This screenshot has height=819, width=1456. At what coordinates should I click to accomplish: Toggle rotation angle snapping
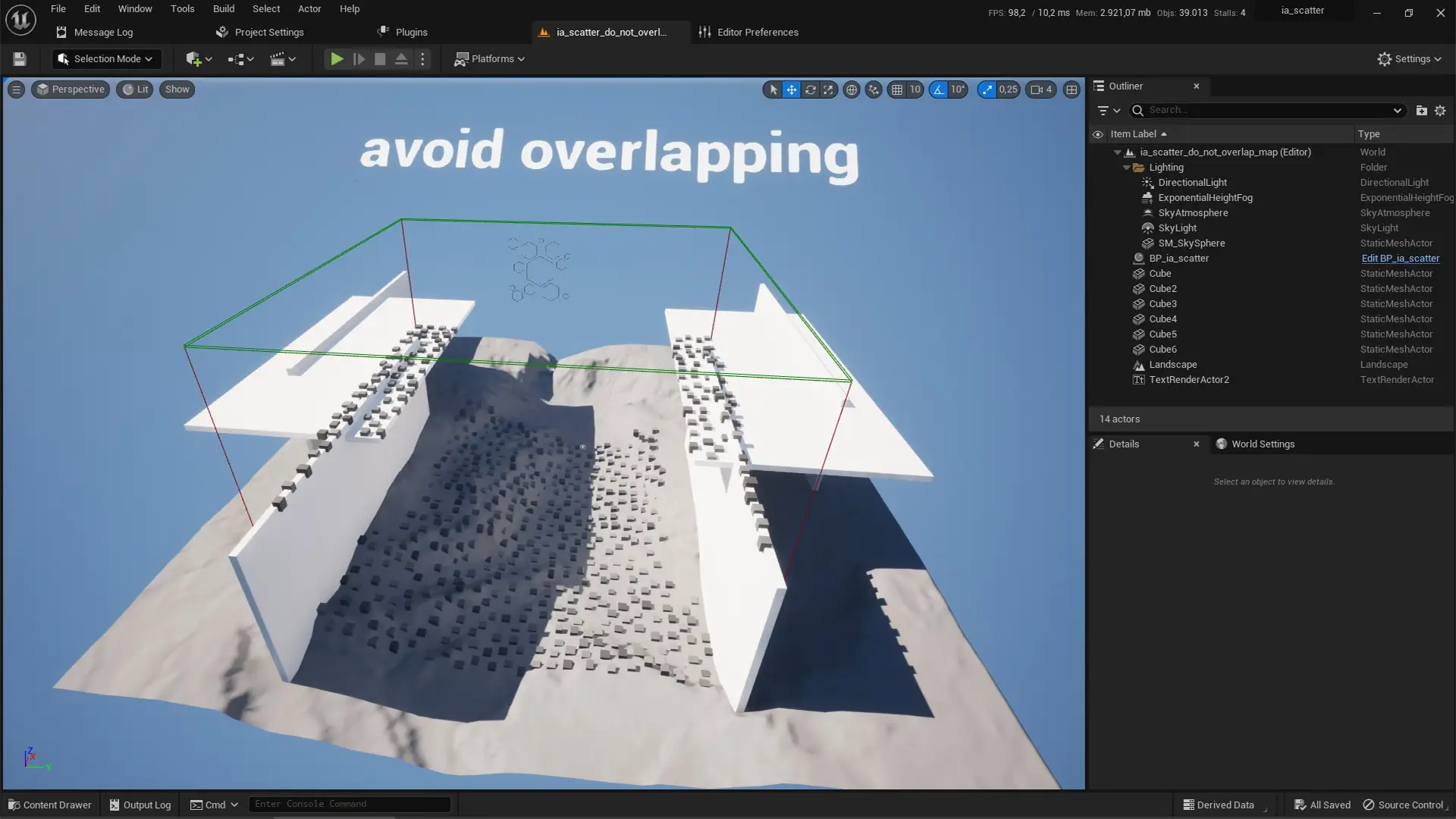click(x=939, y=89)
